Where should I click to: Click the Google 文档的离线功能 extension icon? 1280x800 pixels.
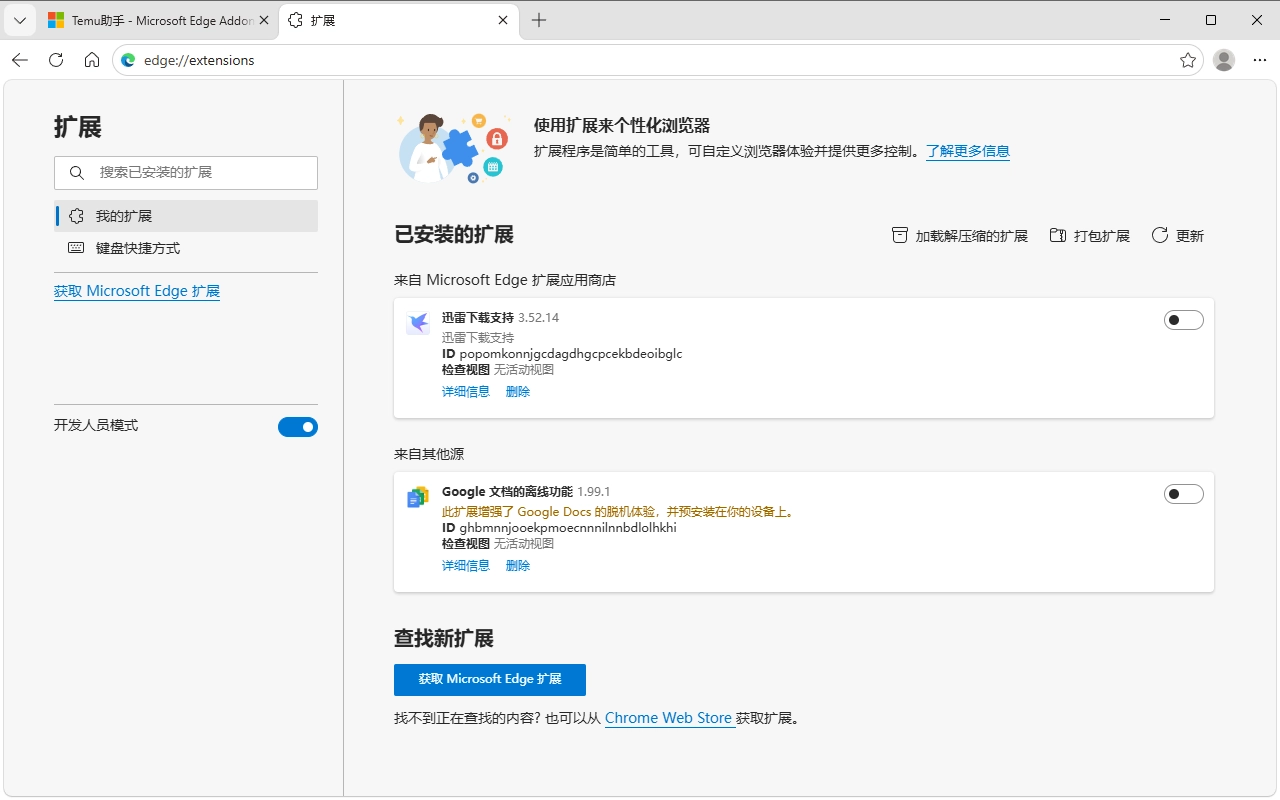(x=417, y=496)
